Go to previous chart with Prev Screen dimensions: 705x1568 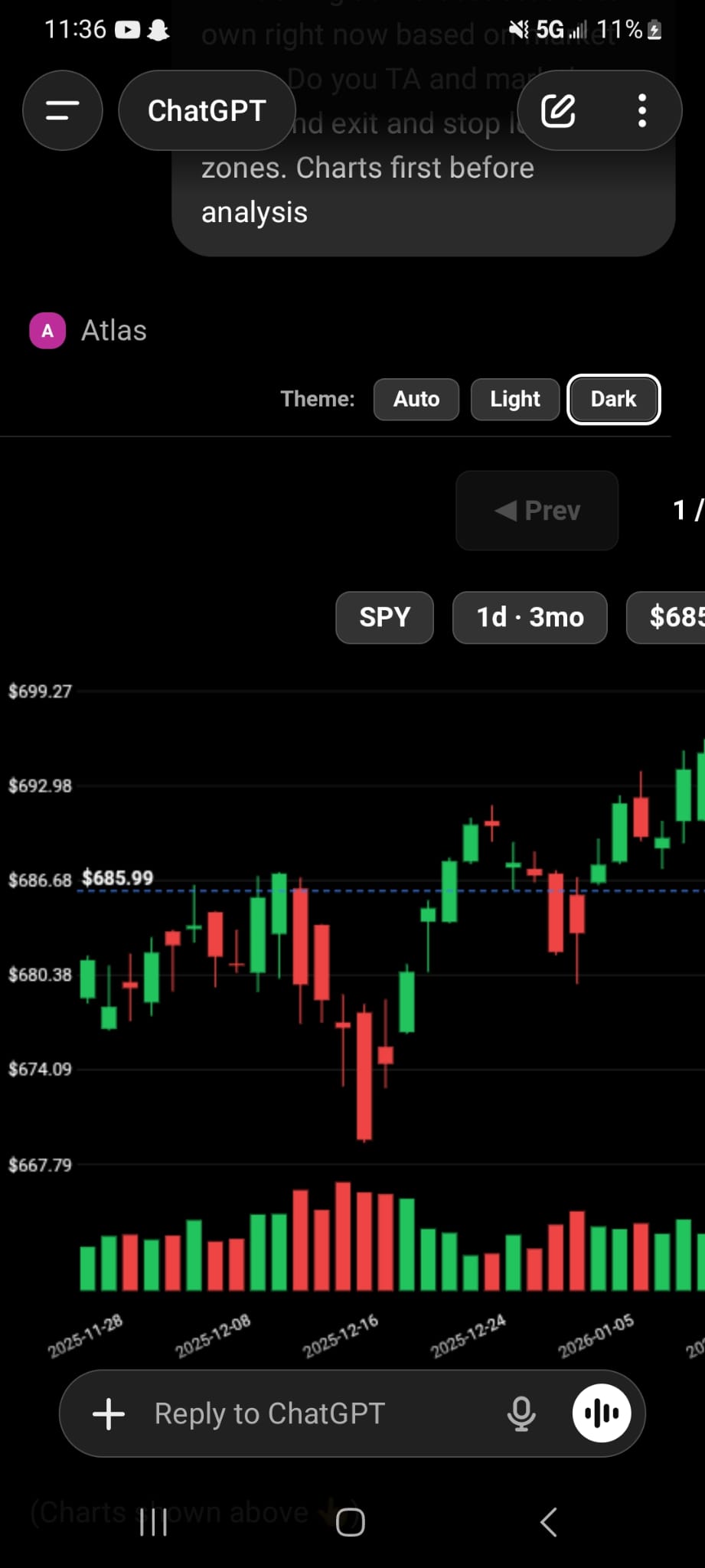(537, 510)
